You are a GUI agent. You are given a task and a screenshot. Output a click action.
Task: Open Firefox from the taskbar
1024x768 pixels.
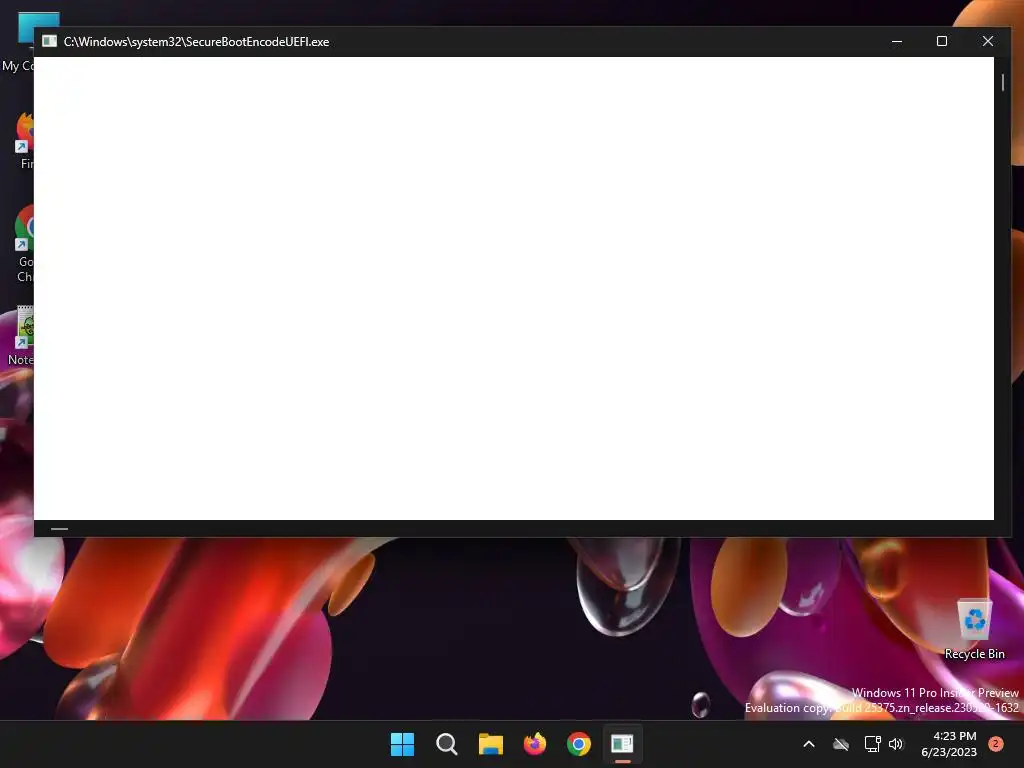point(535,744)
